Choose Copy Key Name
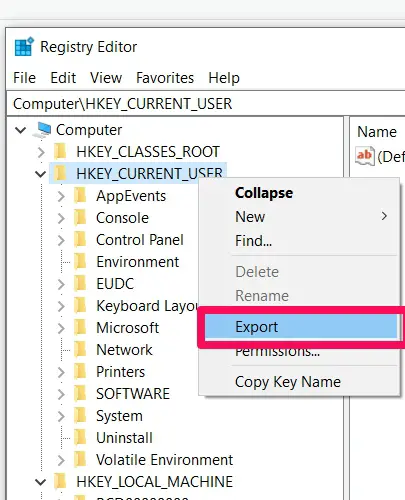405x500 pixels. click(x=299, y=382)
